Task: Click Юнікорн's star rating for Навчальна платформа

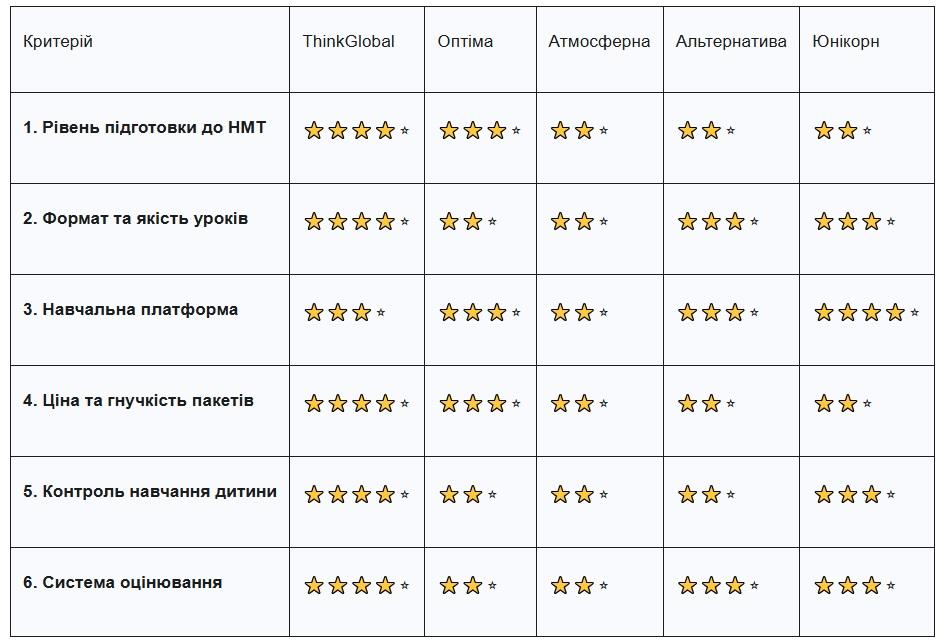Action: (866, 313)
